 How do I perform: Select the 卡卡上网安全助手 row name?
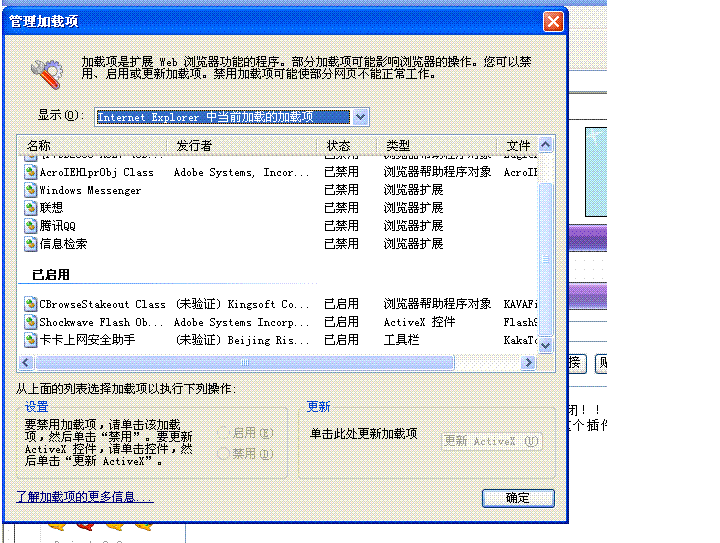point(87,340)
